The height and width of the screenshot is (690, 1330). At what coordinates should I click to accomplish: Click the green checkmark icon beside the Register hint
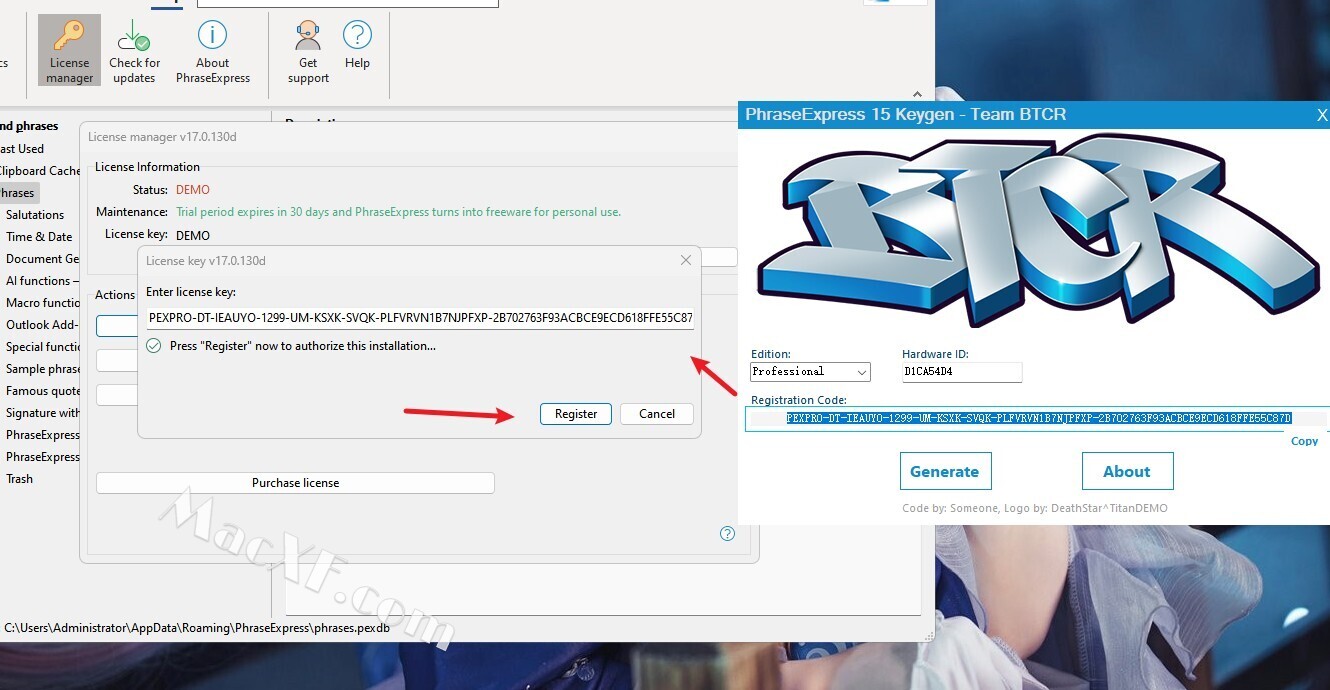click(x=154, y=345)
